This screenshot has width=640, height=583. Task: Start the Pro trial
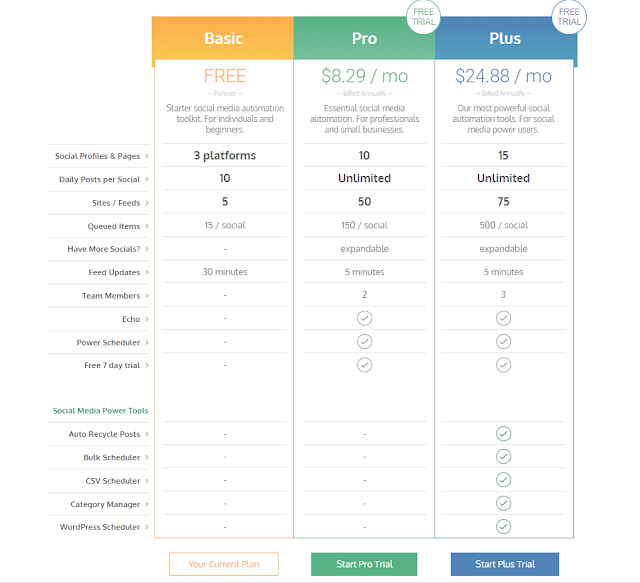point(364,564)
